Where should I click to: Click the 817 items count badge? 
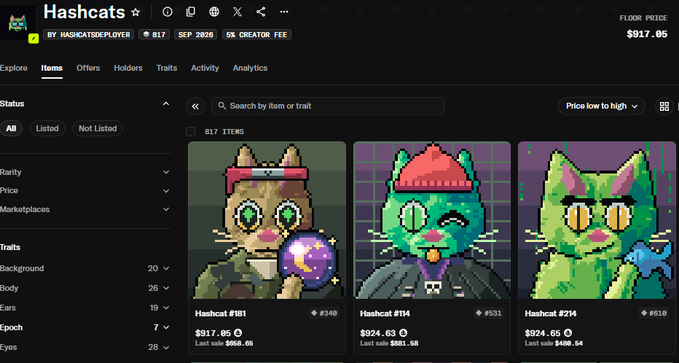[154, 35]
